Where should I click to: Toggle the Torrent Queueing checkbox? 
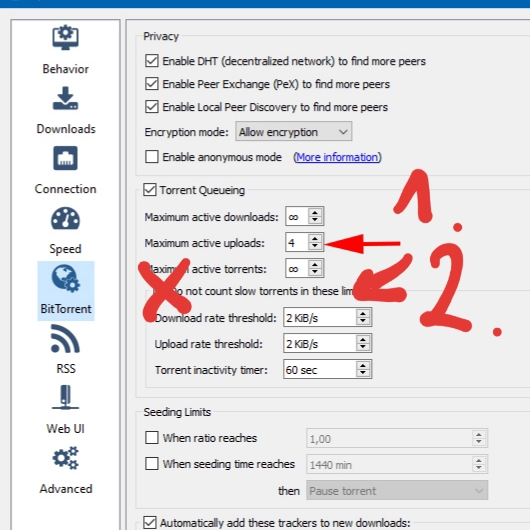click(150, 190)
